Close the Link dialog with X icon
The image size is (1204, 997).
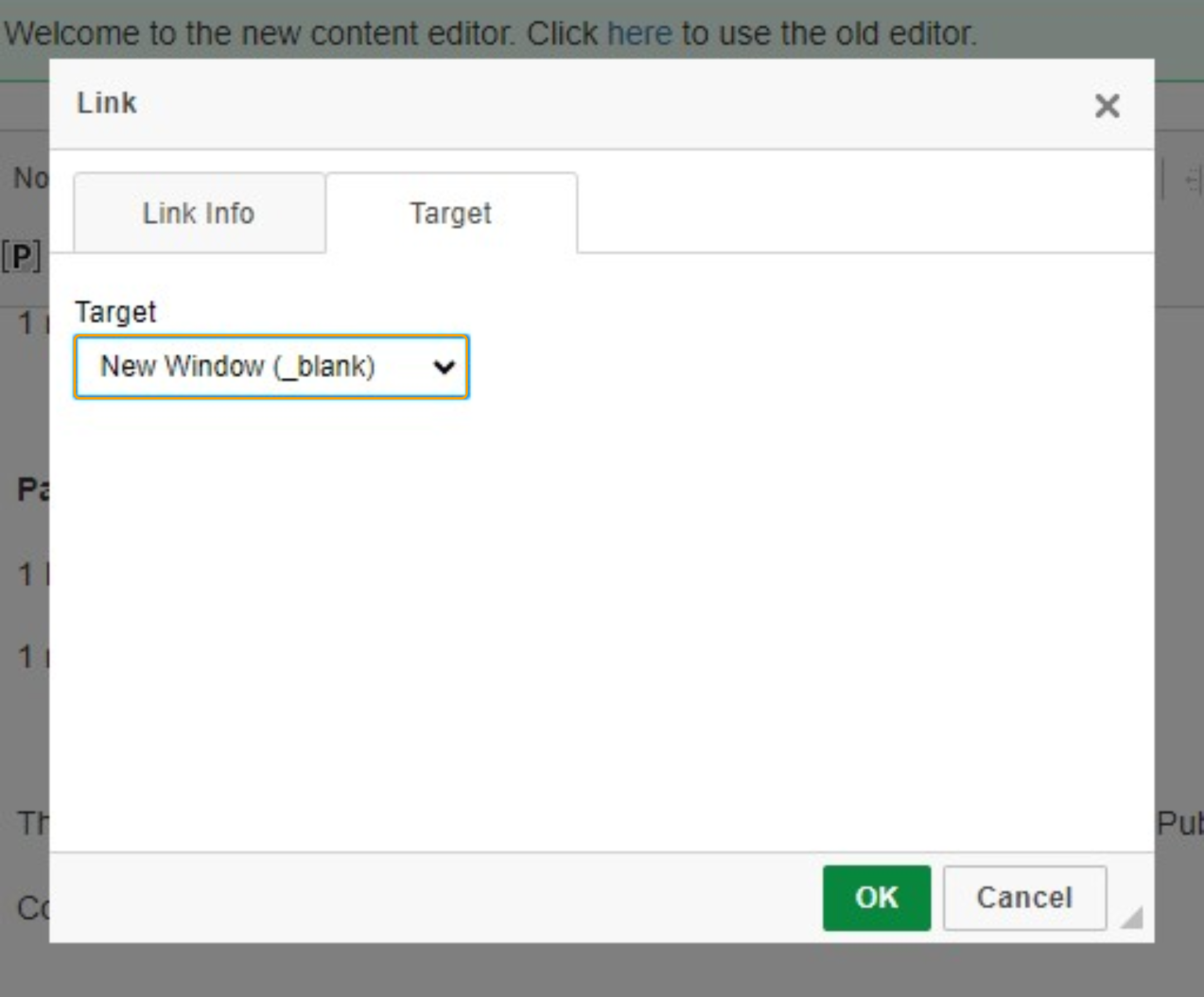(x=1106, y=106)
